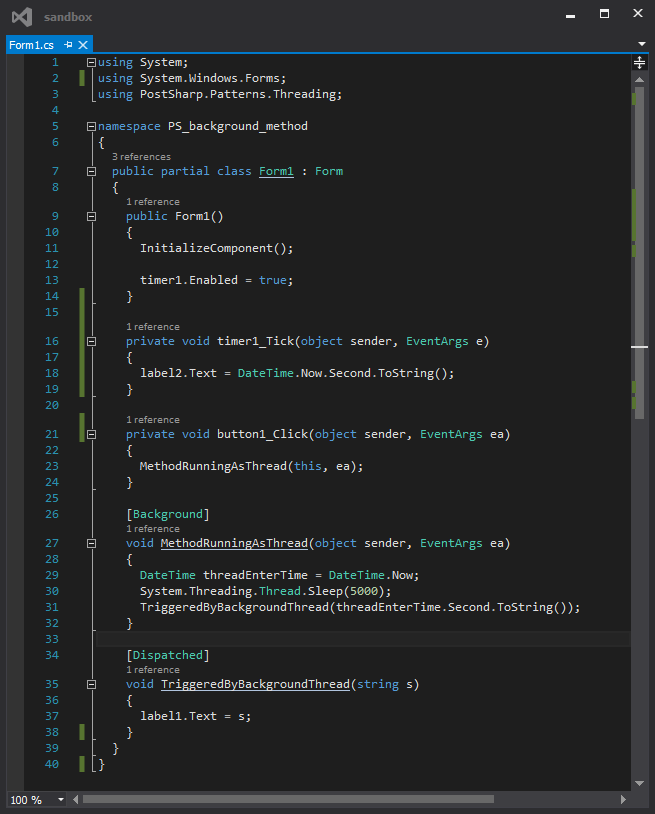Click the horizontal scrollbar thumb

pyautogui.click(x=288, y=800)
